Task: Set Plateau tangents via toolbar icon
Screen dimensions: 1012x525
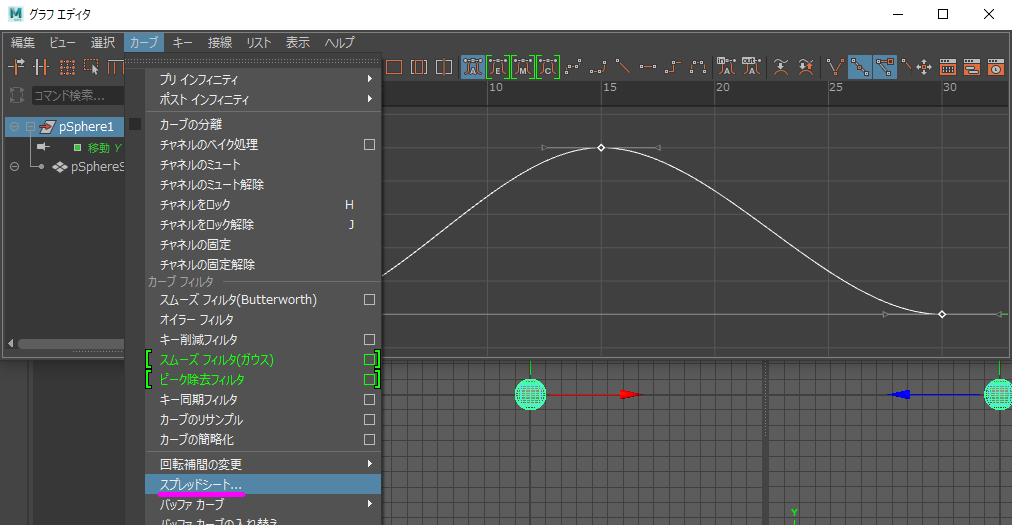Action: coord(698,67)
